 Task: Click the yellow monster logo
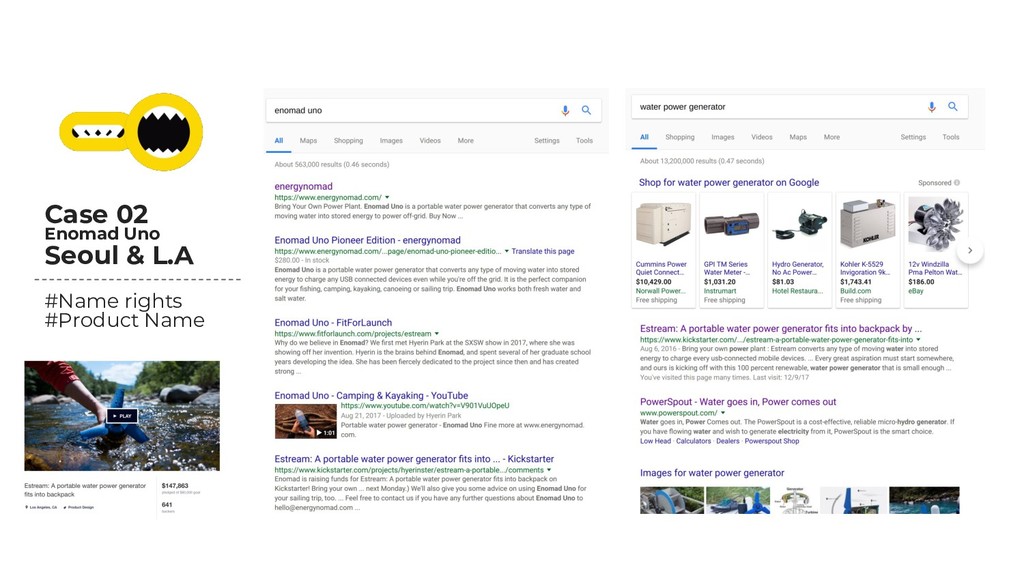pyautogui.click(x=131, y=131)
